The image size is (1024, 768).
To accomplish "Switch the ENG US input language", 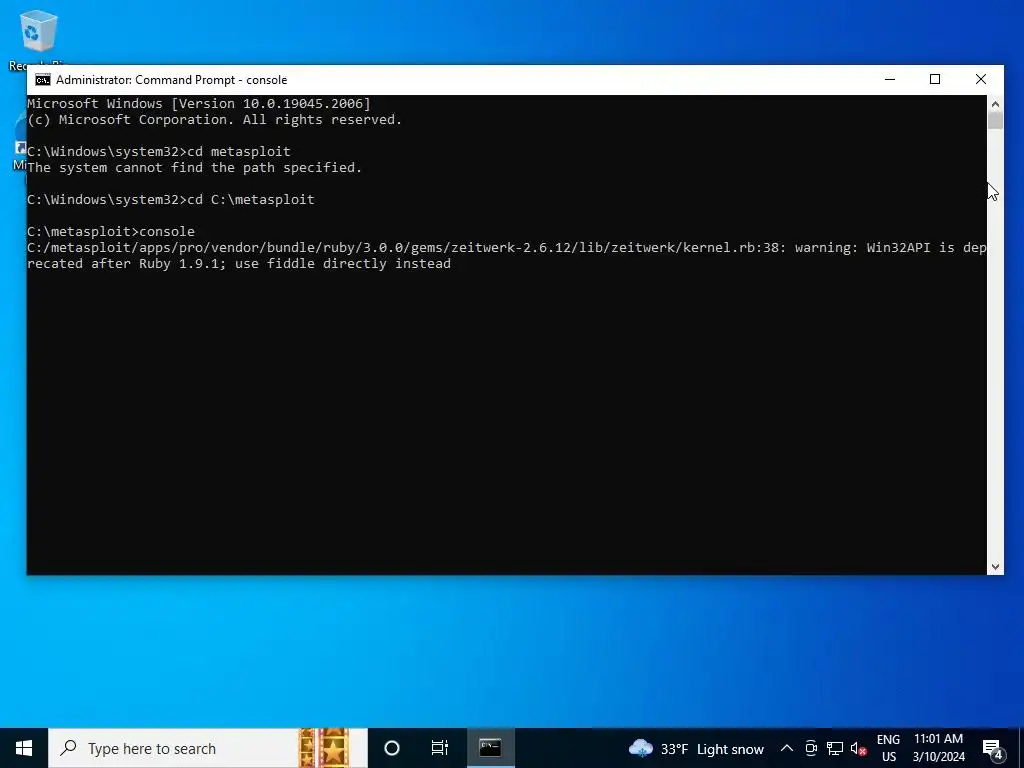I will click(888, 748).
